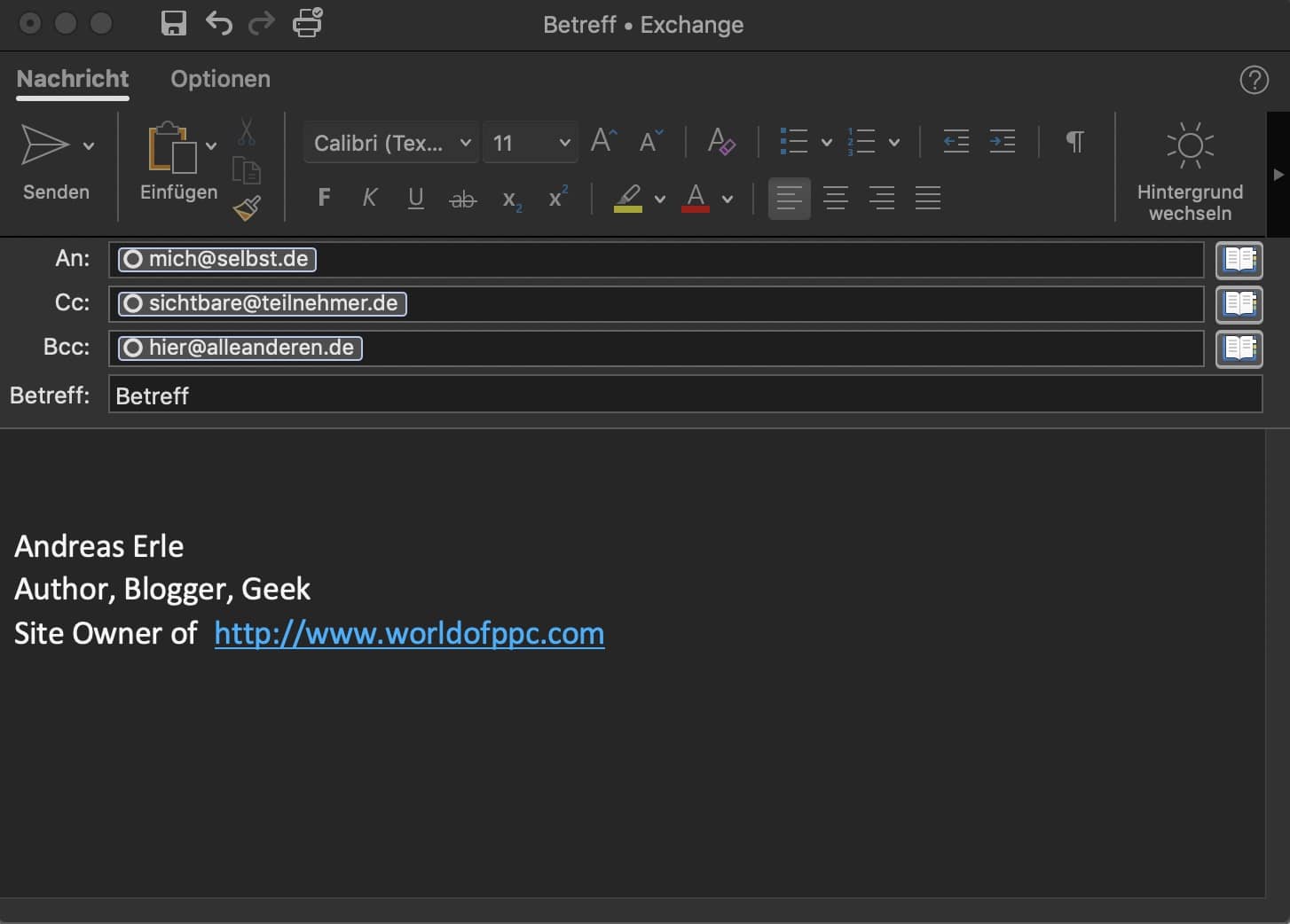The width and height of the screenshot is (1290, 924).
Task: Expand the Einfügen paste options arrow
Action: pos(211,145)
